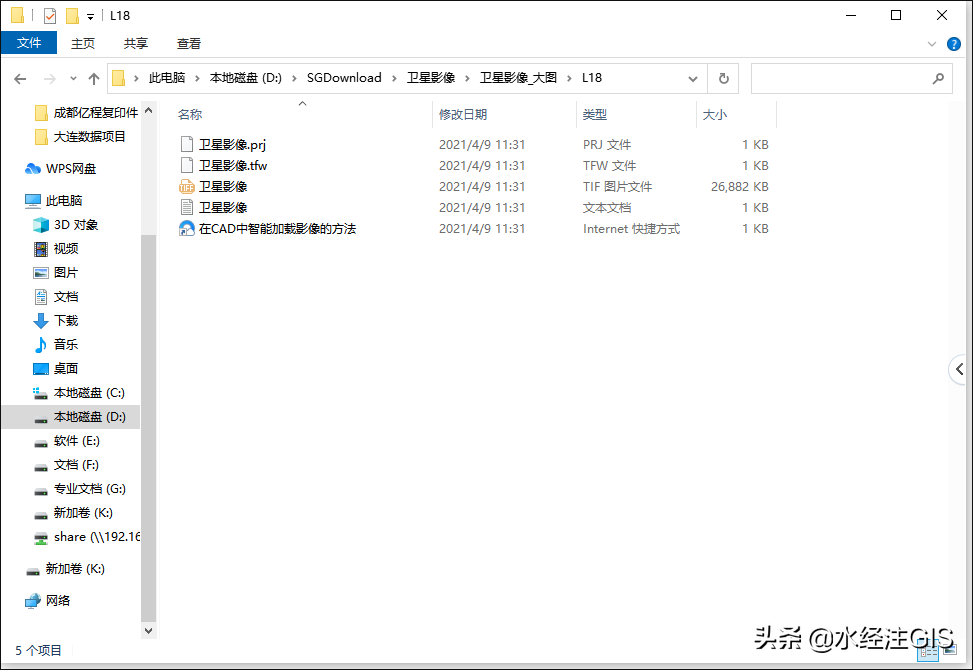Viewport: 973px width, 670px height.
Task: Open Help with the blue question mark icon
Action: coord(954,44)
